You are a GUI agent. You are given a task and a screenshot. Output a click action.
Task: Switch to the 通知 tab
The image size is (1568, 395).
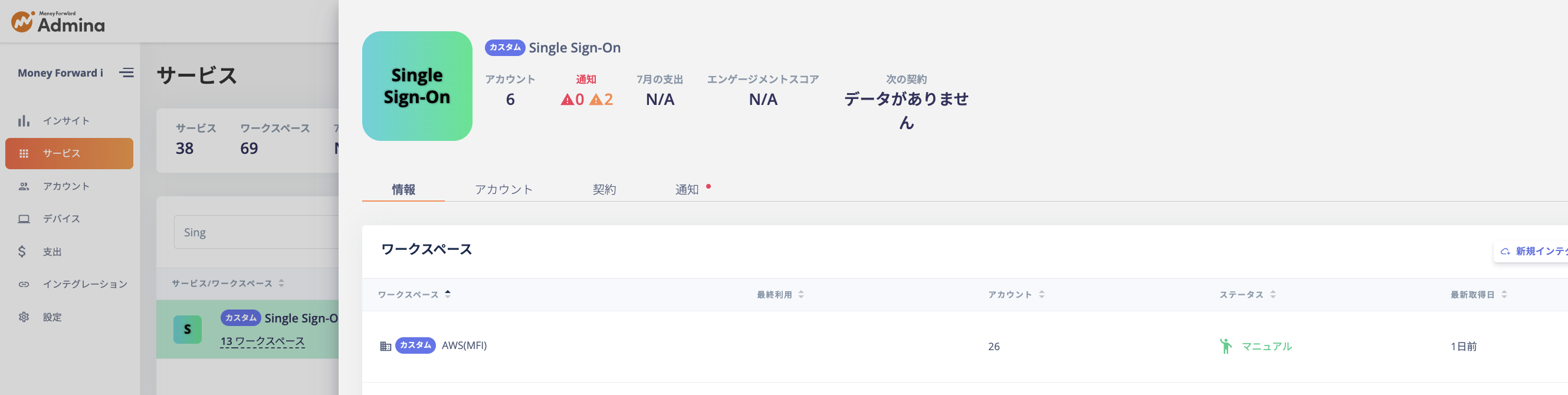click(687, 189)
